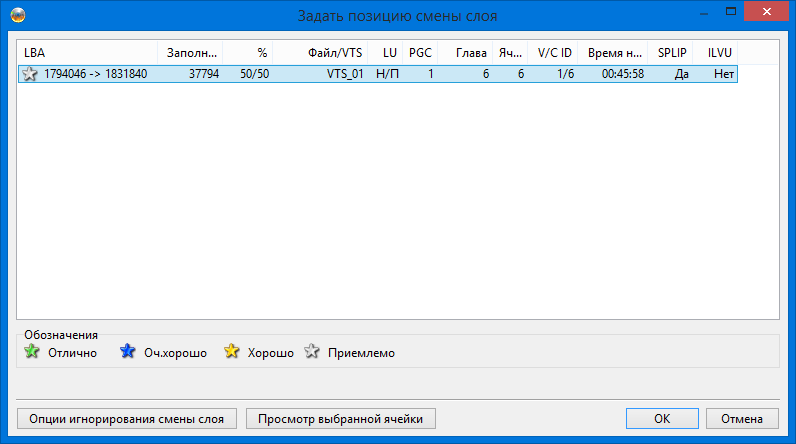The width and height of the screenshot is (796, 444).
Task: Sort by the Яч... column header
Action: pyautogui.click(x=510, y=53)
